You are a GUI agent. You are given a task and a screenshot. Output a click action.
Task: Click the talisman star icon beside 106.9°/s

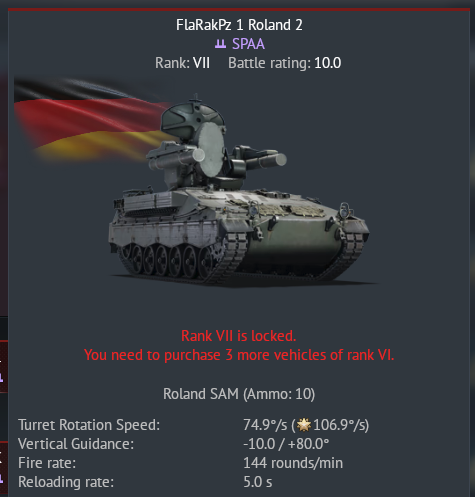(x=304, y=425)
